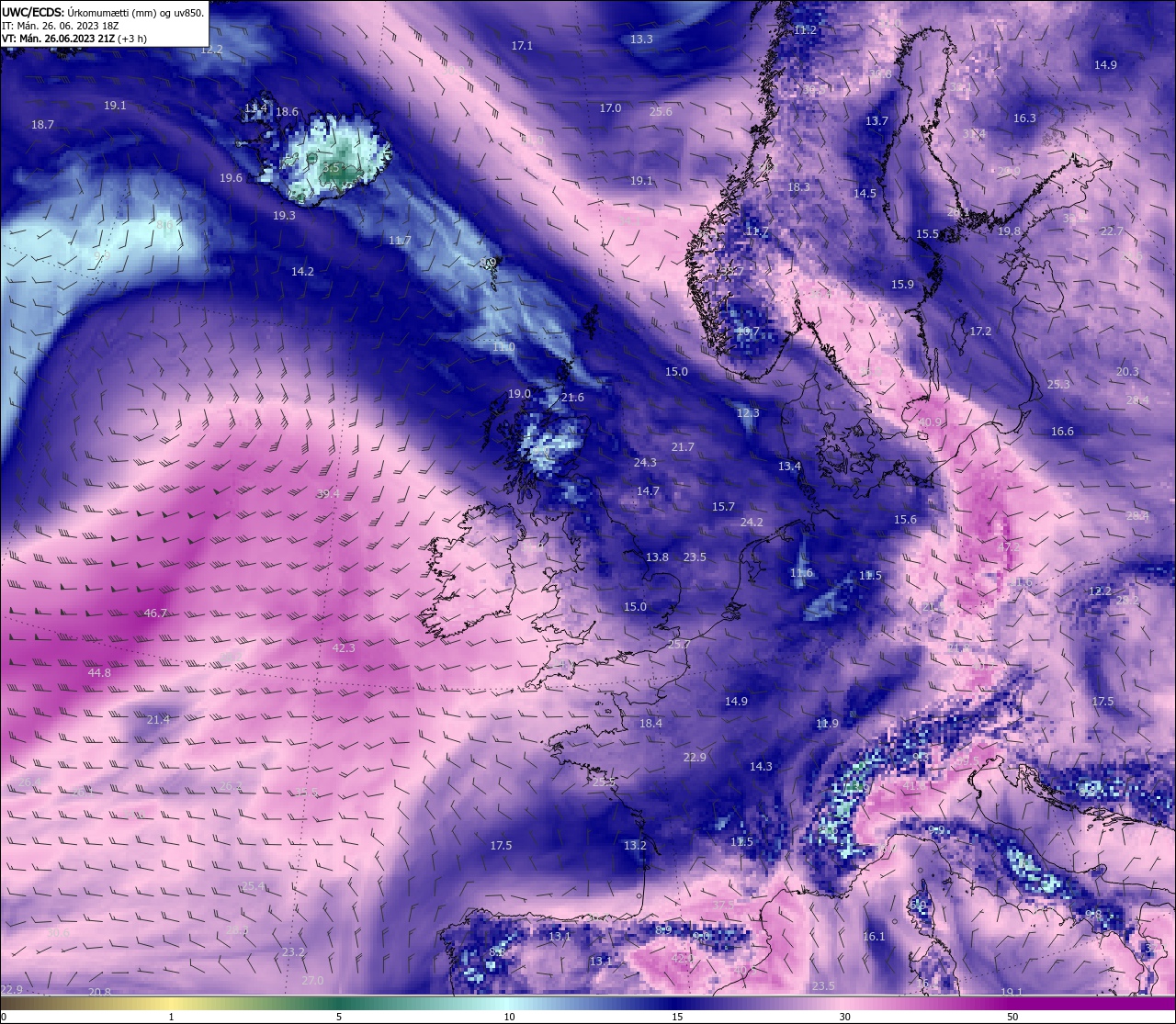Click the 18.6 value above Iceland

tap(287, 112)
